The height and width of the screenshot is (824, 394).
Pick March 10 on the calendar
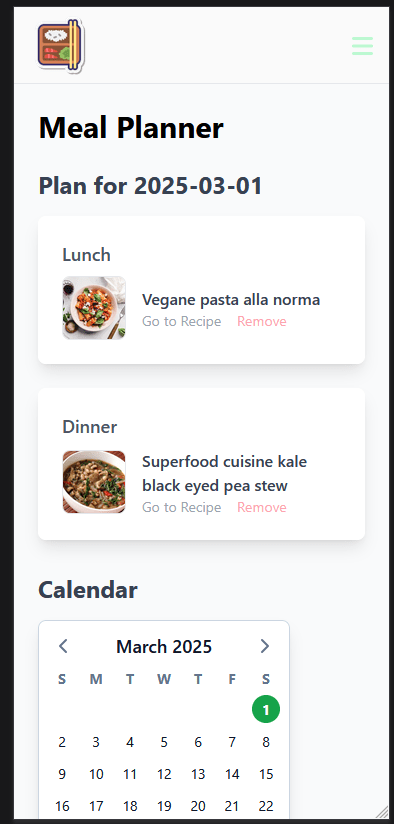tap(96, 774)
